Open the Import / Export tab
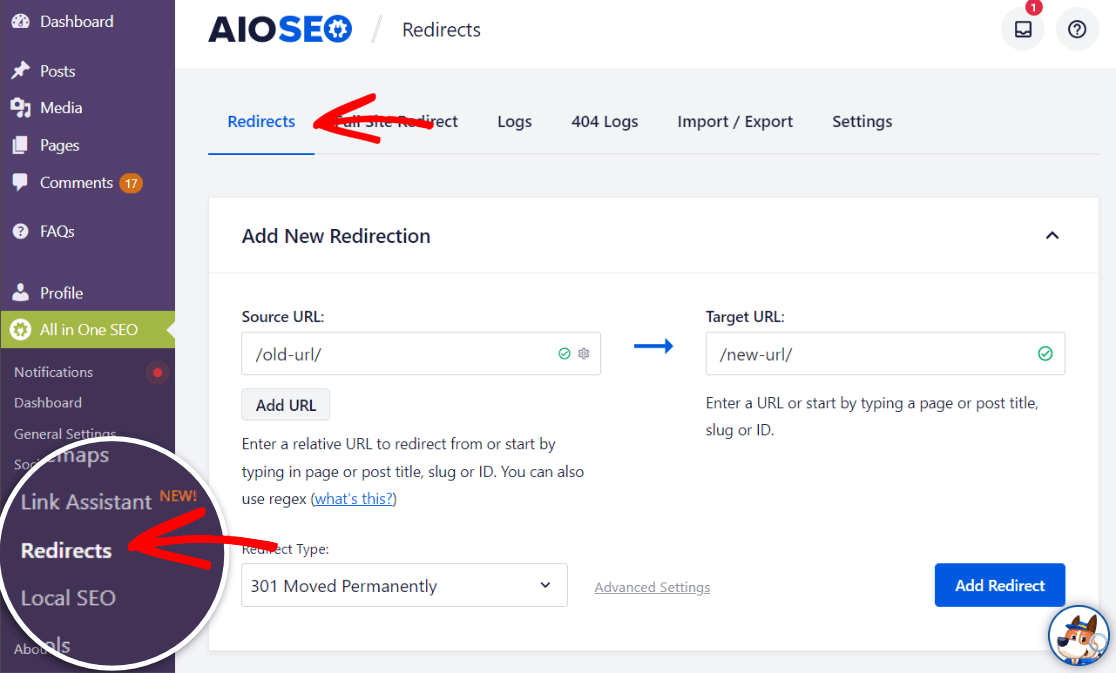1116x673 pixels. click(x=735, y=121)
